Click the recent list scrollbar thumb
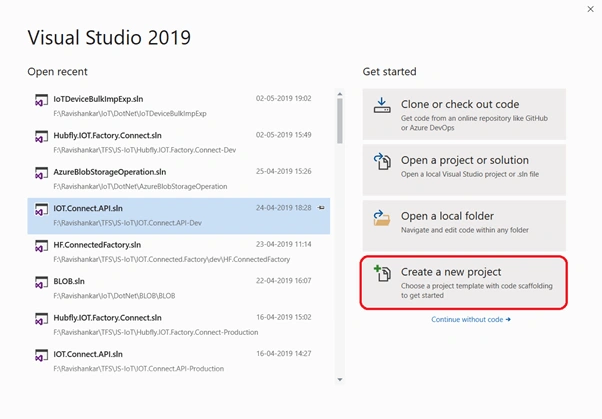The width and height of the screenshot is (602, 419). click(x=340, y=121)
